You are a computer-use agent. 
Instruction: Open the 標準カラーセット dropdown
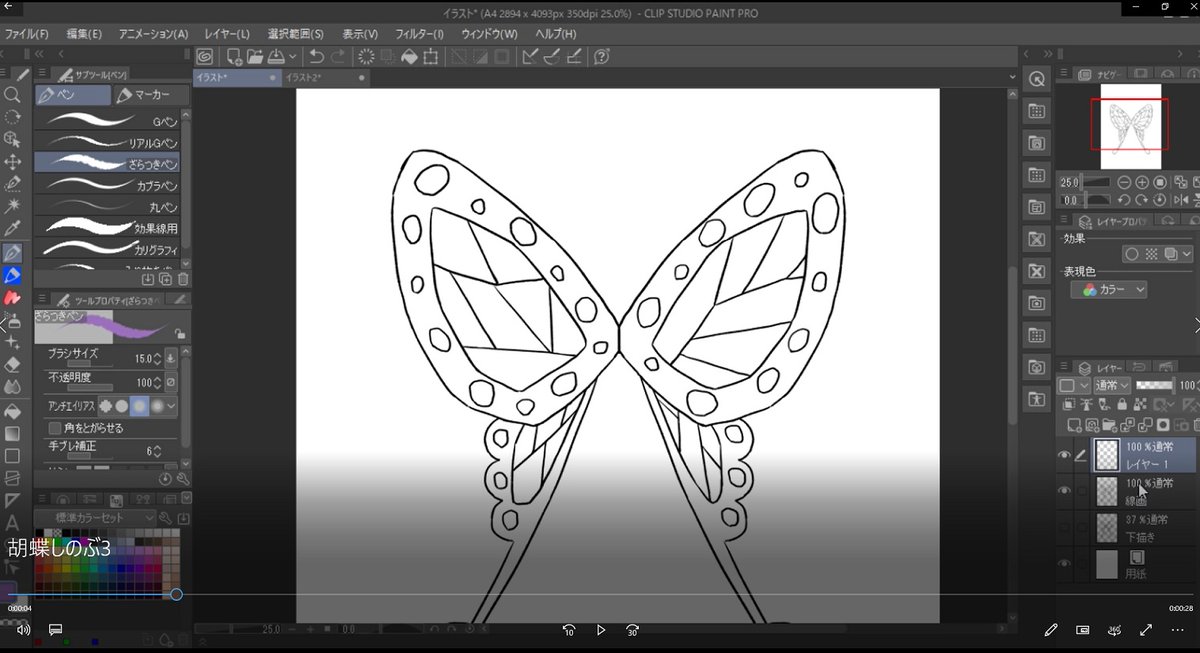[95, 518]
